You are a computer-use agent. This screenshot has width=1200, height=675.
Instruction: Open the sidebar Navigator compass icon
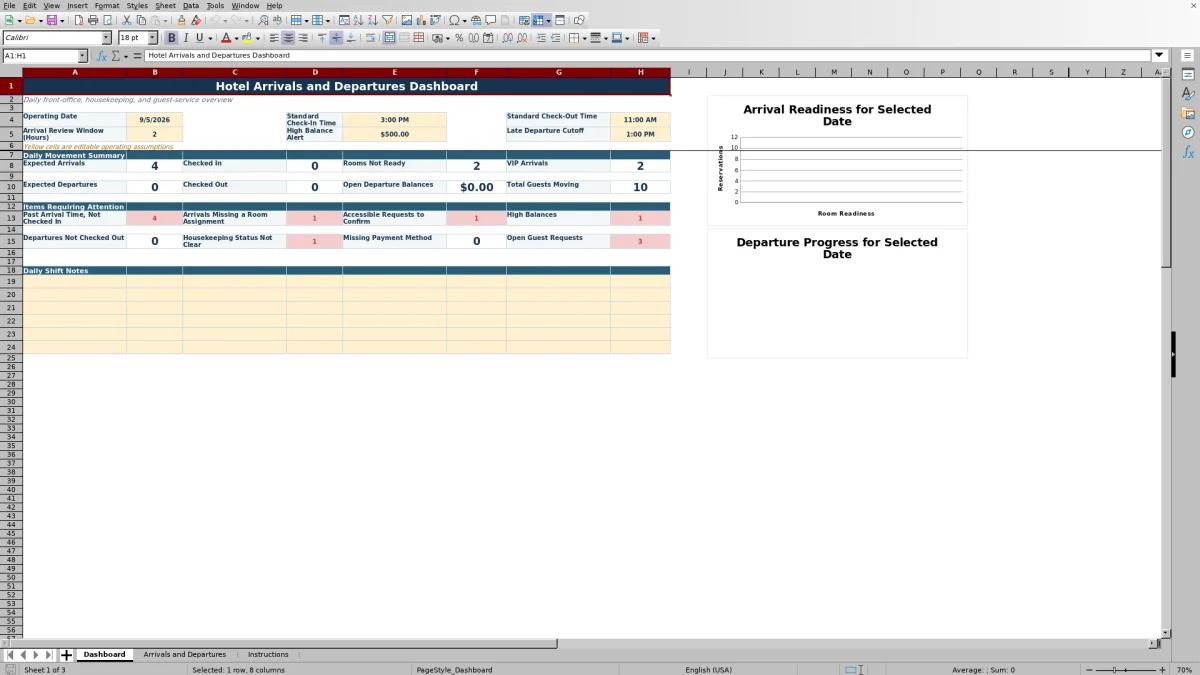pyautogui.click(x=1188, y=132)
